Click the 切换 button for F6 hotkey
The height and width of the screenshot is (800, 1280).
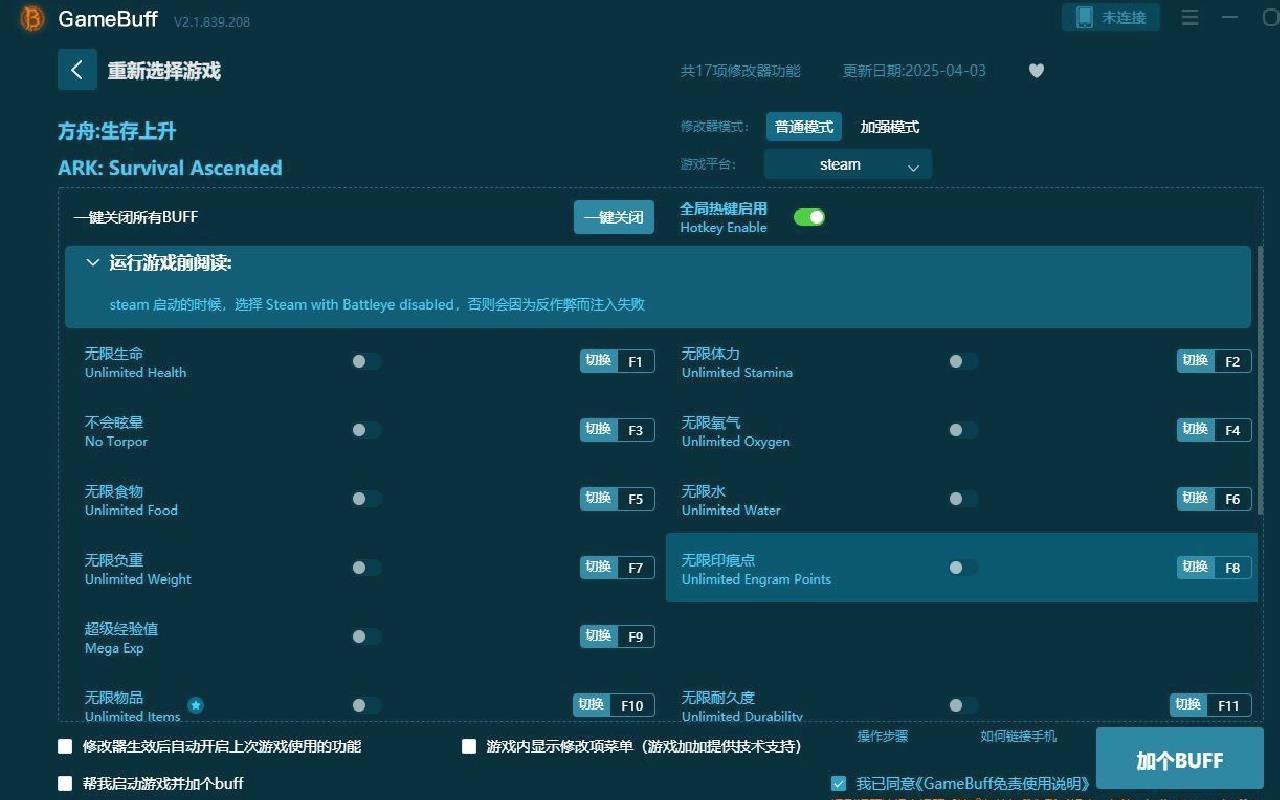point(1195,499)
